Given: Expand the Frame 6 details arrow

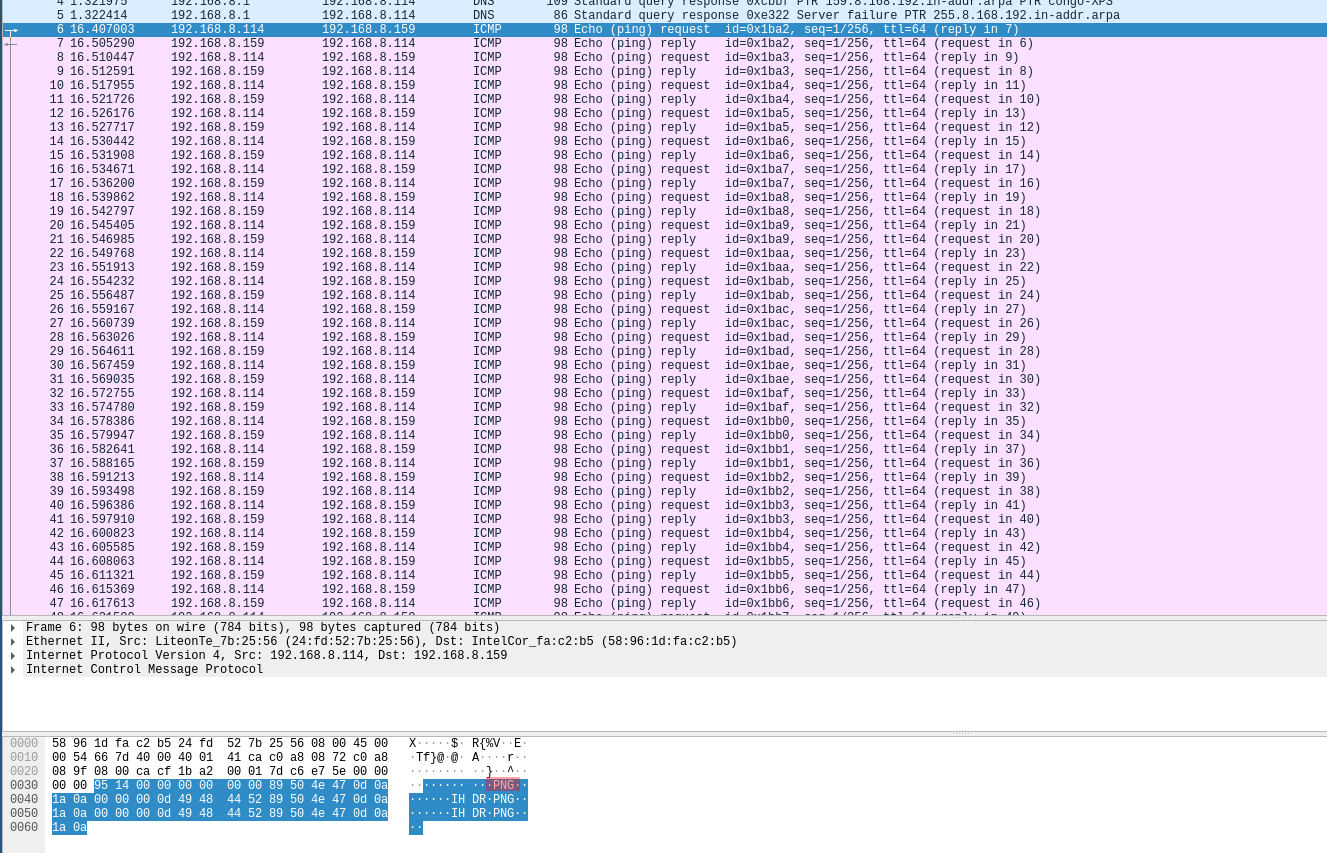Looking at the screenshot, I should pos(13,628).
